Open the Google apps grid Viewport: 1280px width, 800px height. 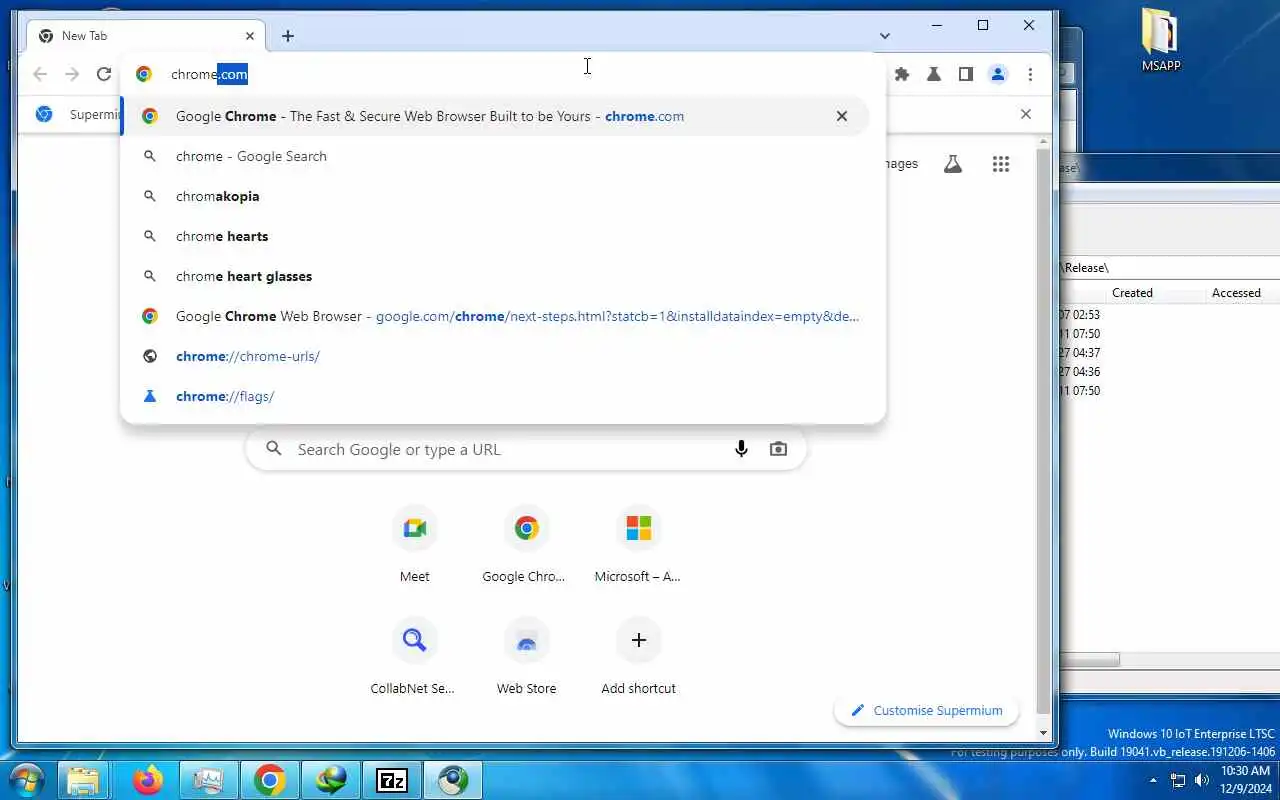1001,164
